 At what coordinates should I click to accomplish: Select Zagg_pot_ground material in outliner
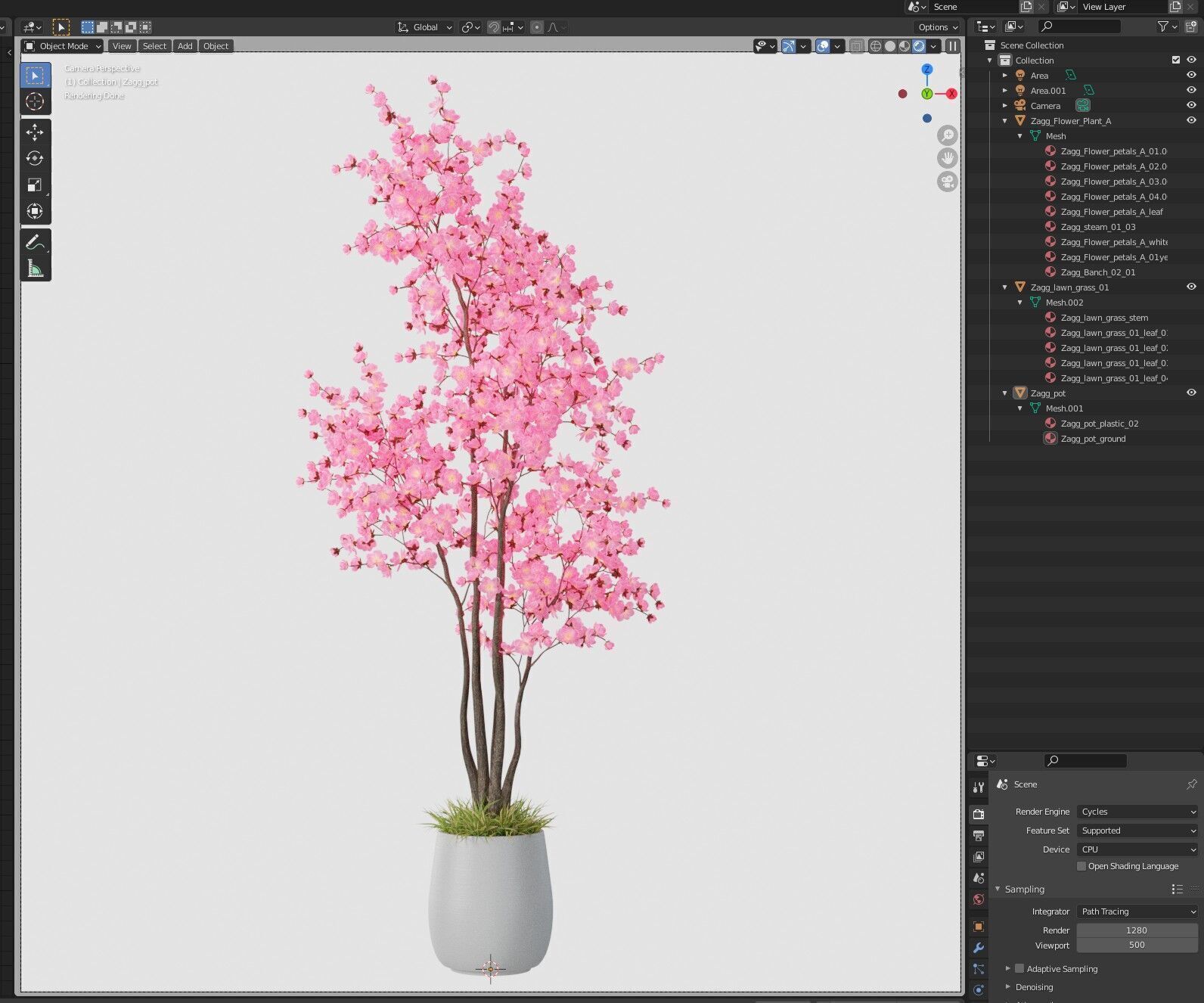[1093, 438]
